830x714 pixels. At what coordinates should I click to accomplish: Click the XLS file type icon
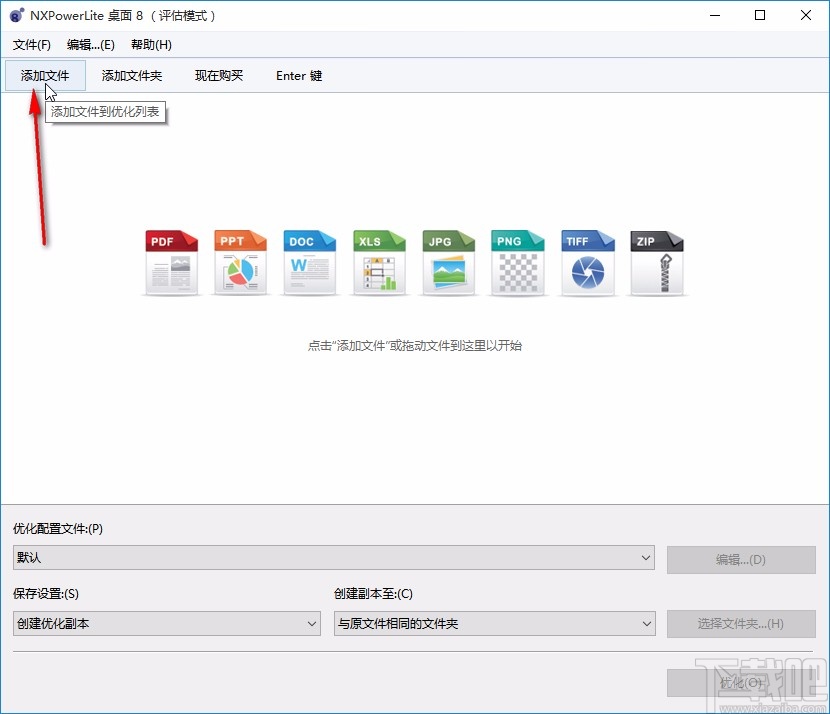pos(379,263)
